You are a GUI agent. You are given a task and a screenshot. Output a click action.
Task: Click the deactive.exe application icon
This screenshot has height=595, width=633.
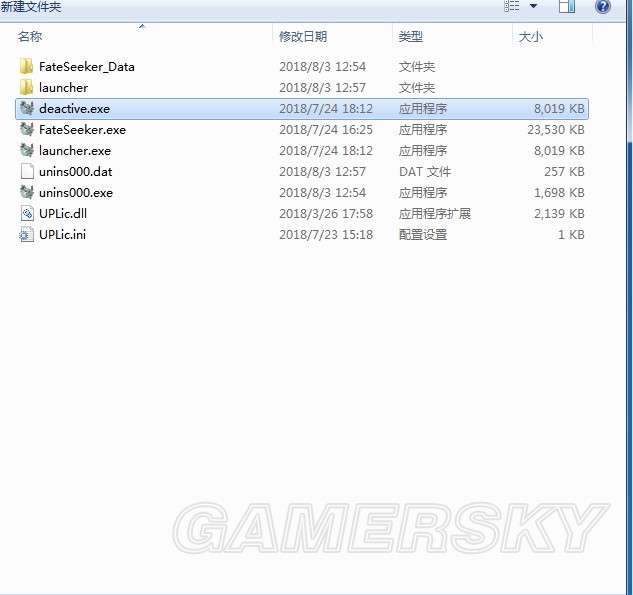(x=27, y=108)
